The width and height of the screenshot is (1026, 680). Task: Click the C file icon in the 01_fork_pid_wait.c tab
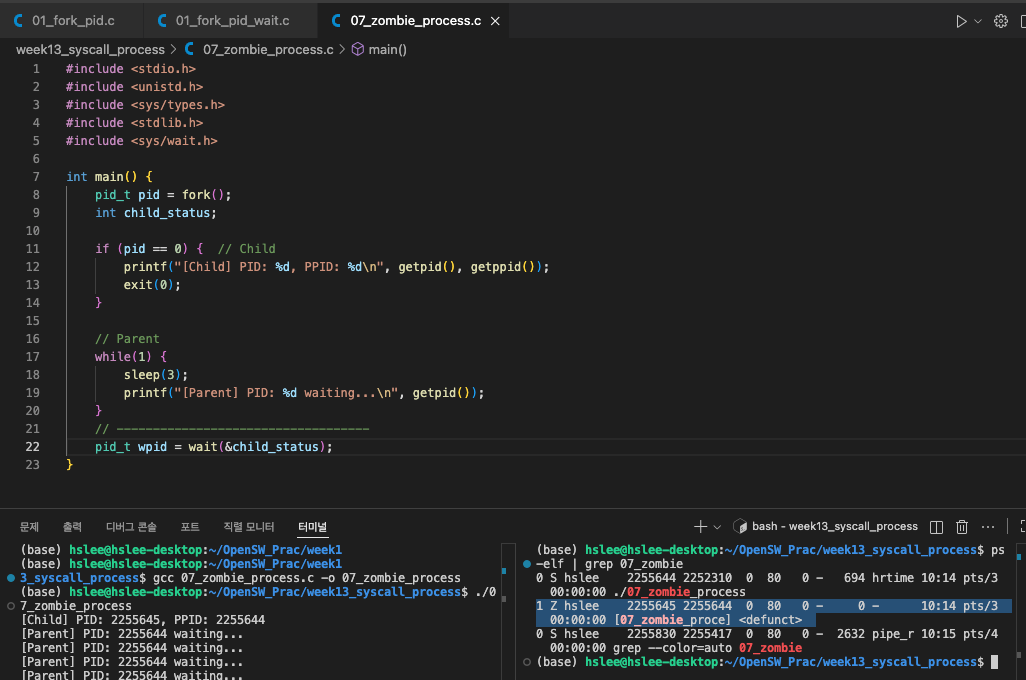click(162, 21)
